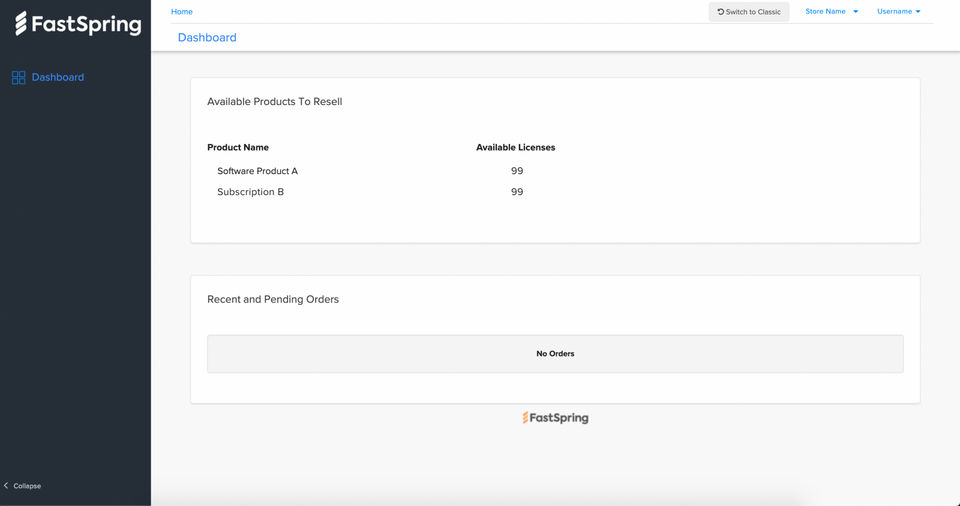Click the Dashboard page title
The image size is (960, 506).
pyautogui.click(x=207, y=37)
